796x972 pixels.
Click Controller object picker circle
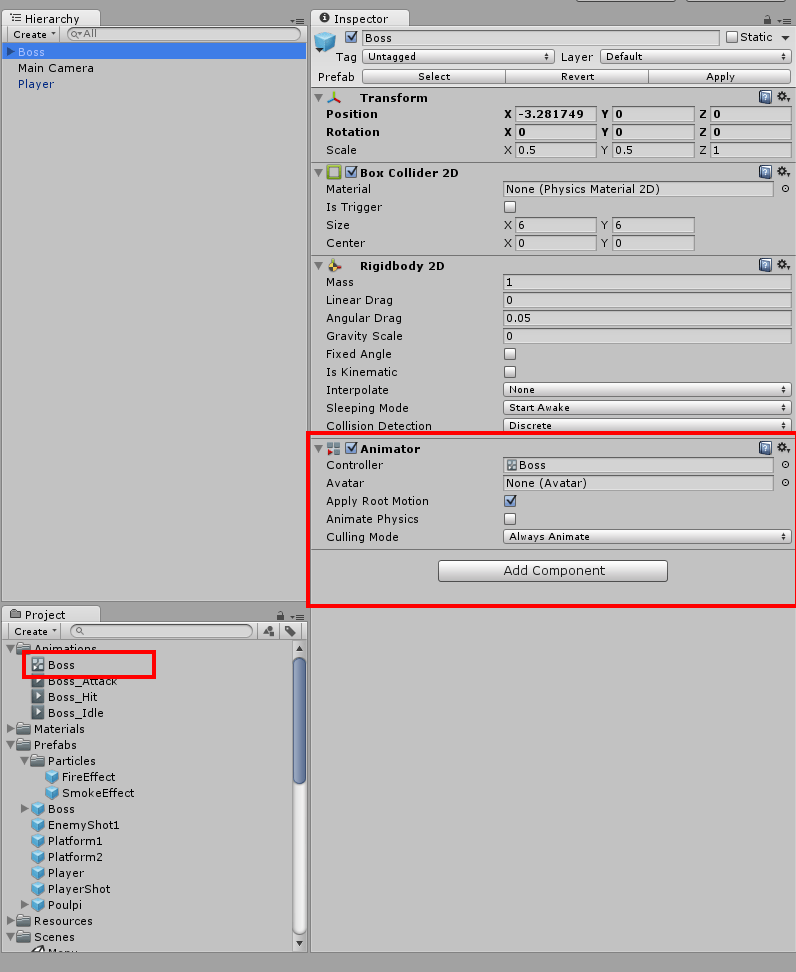785,465
